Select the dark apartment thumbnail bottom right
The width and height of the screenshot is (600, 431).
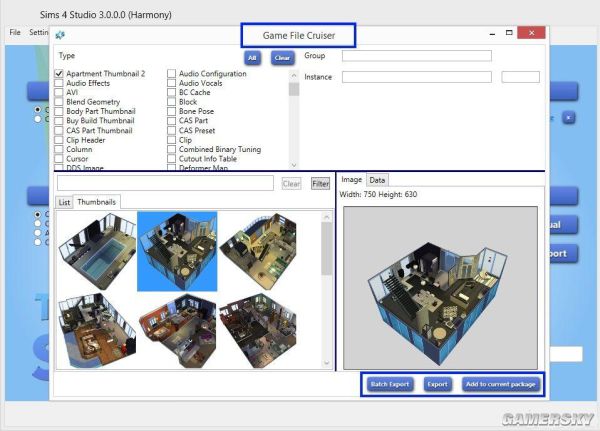click(258, 330)
